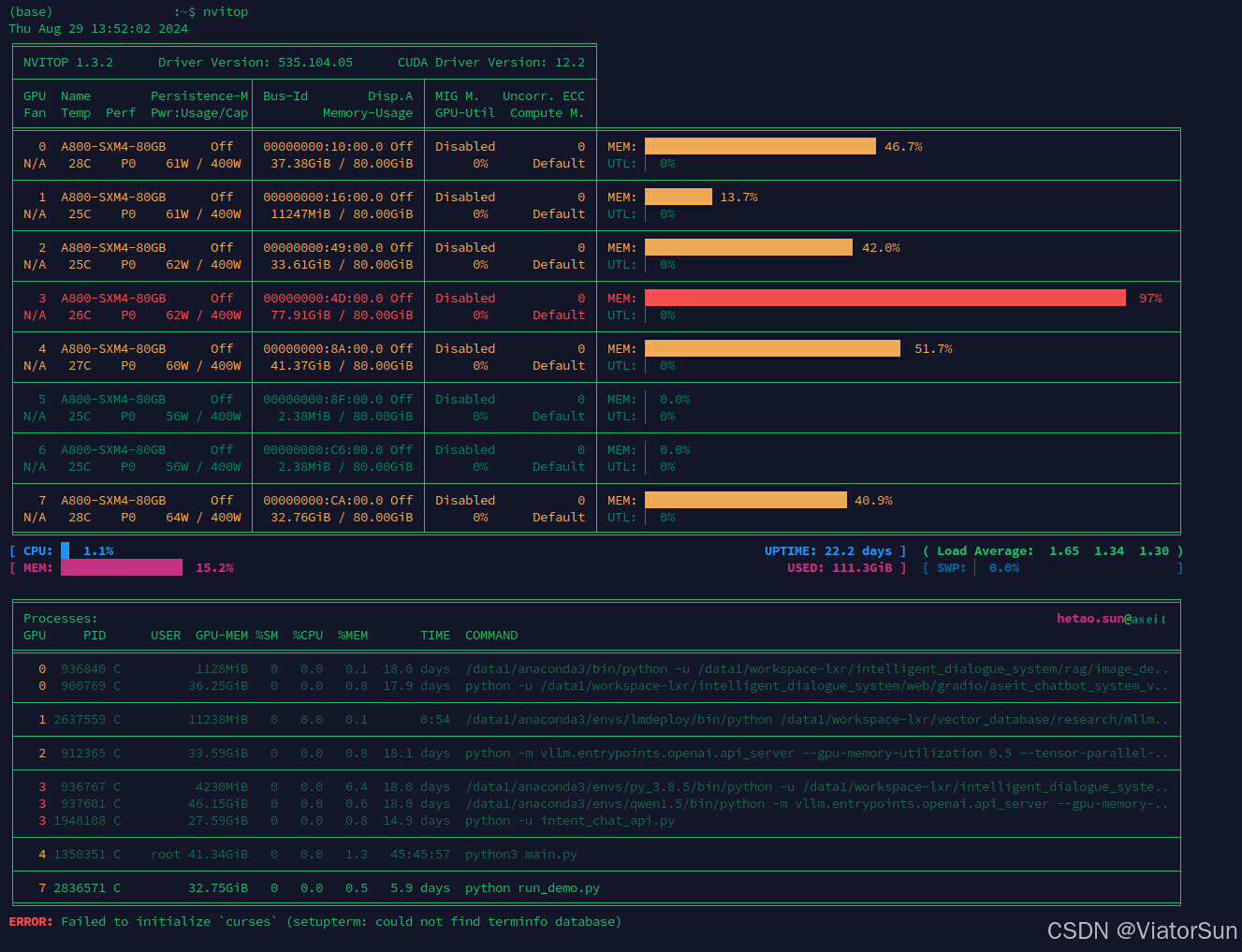Click bus id '00000000:8F:00.0 Off'
The height and width of the screenshot is (952, 1242).
point(338,400)
